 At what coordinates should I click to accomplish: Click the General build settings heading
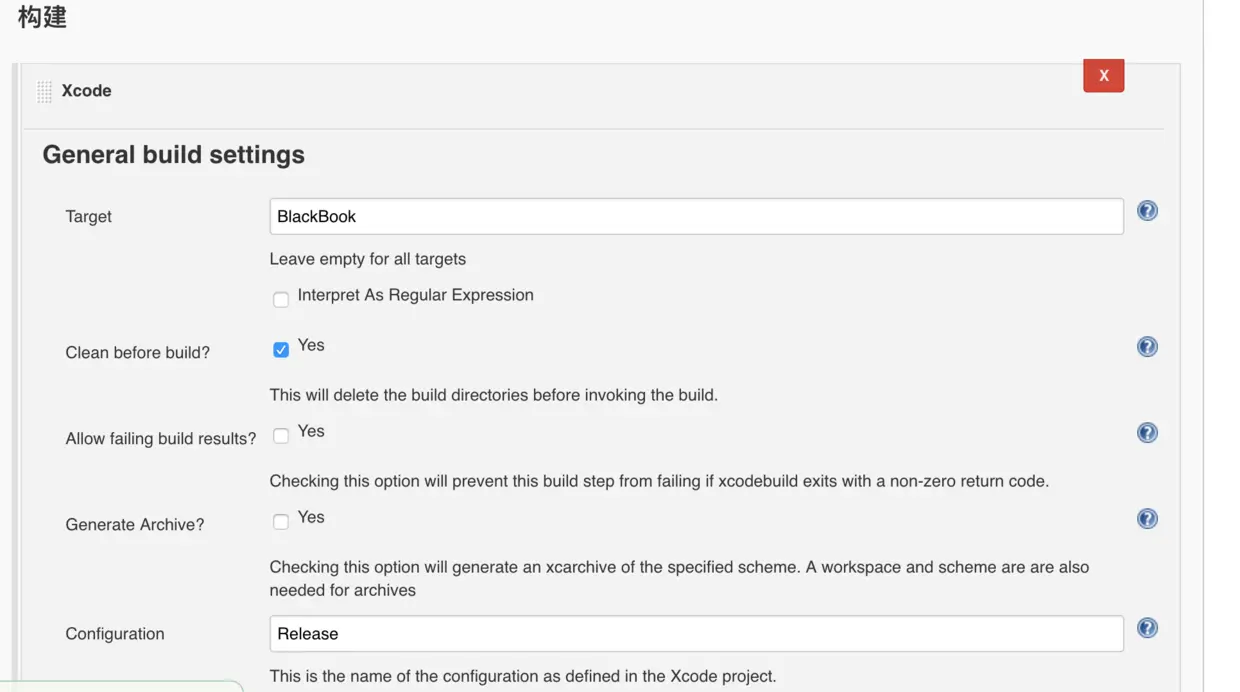pos(173,155)
